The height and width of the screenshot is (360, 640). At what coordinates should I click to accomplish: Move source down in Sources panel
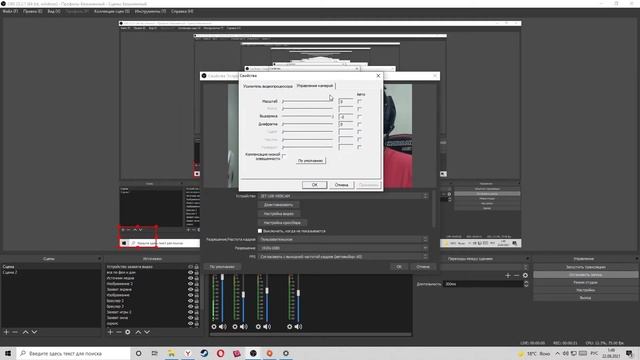[x=147, y=332]
